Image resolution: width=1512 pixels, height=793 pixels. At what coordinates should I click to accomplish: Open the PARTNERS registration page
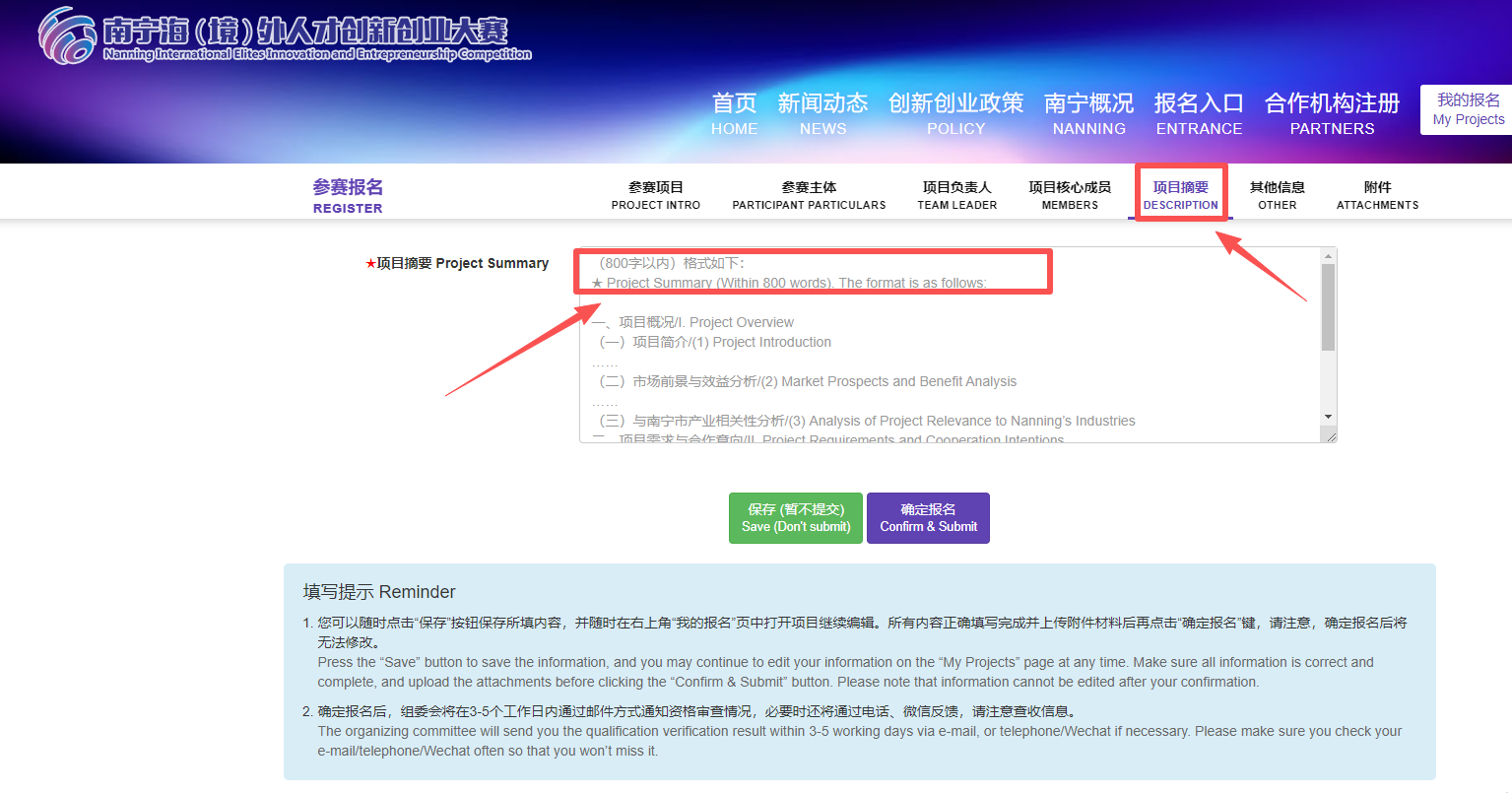click(x=1332, y=113)
